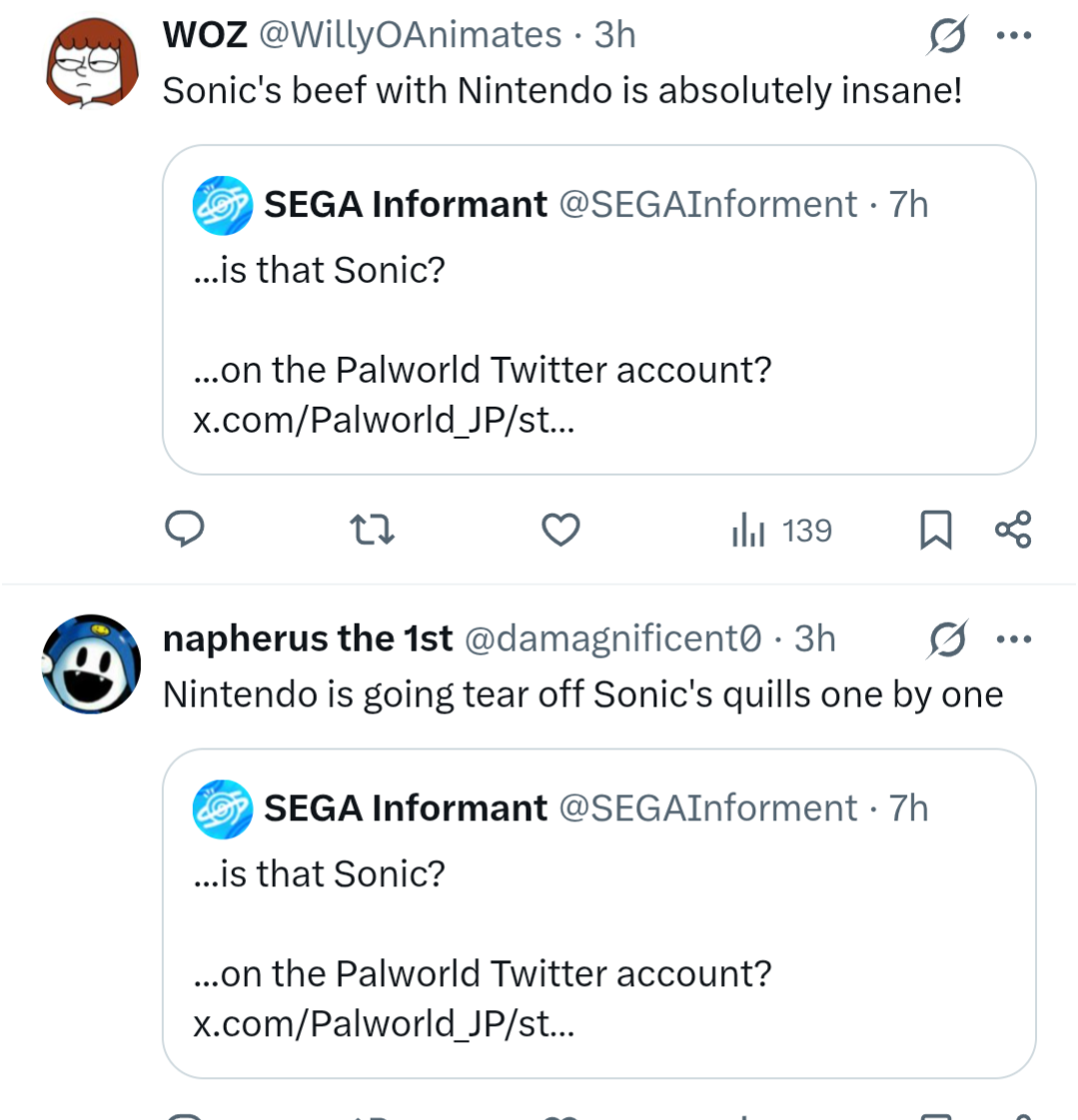Visit @damagnificent0 profile handle
The height and width of the screenshot is (1120, 1078).
[x=612, y=639]
